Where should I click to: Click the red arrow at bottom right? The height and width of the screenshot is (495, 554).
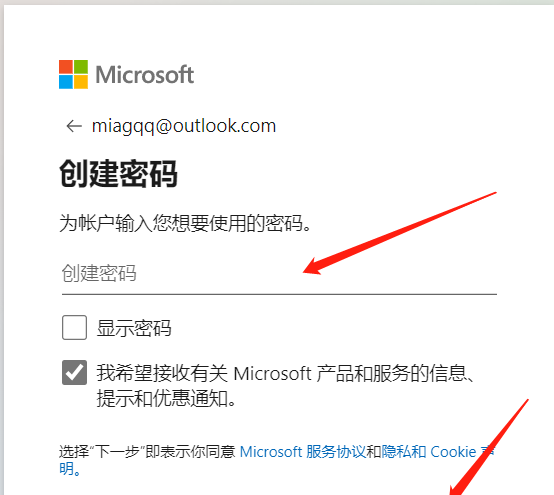pyautogui.click(x=489, y=447)
